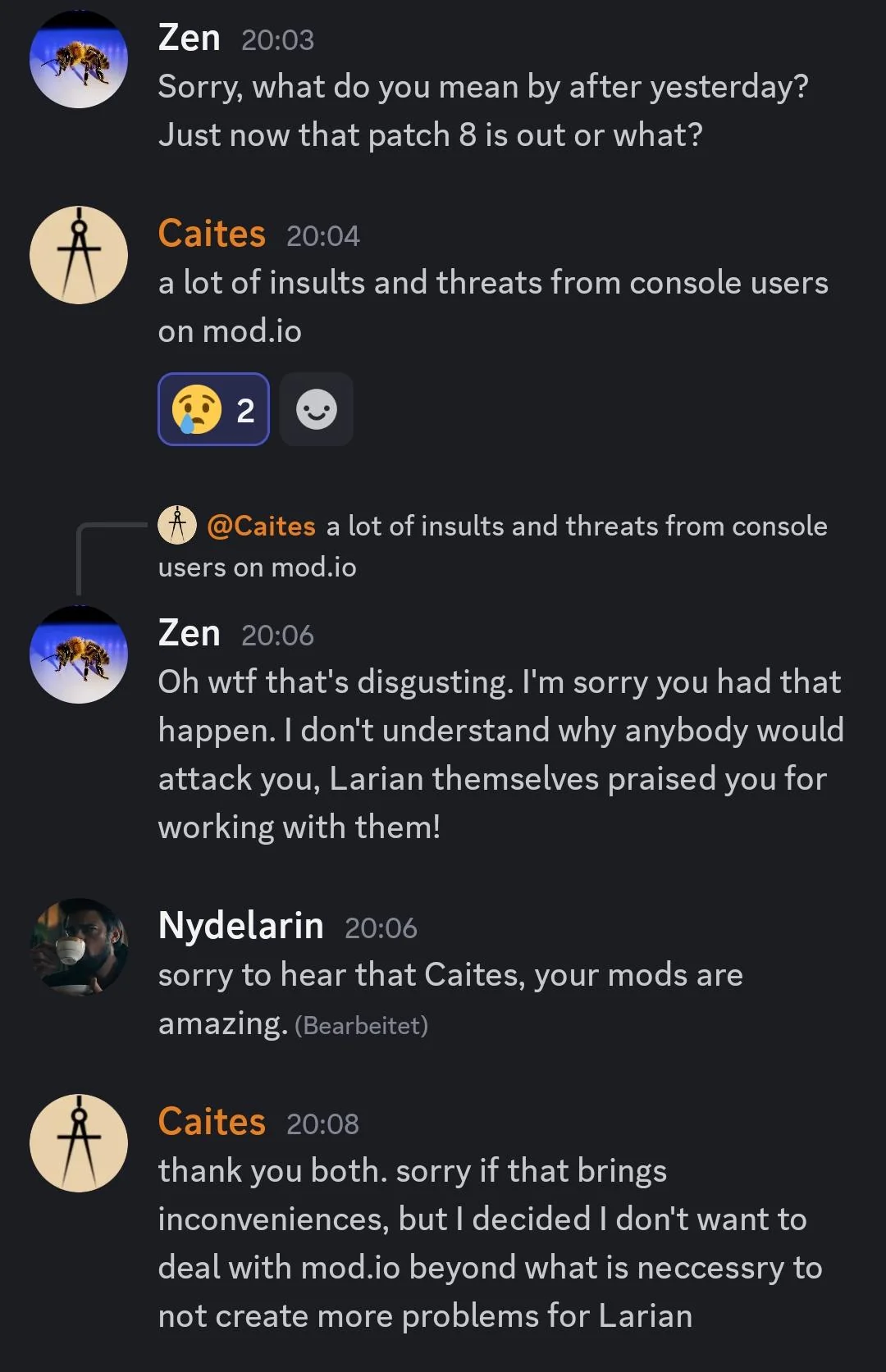Viewport: 886px width, 1372px height.
Task: Open Caites' compass avatar at 20:04 message
Action: coord(79,255)
